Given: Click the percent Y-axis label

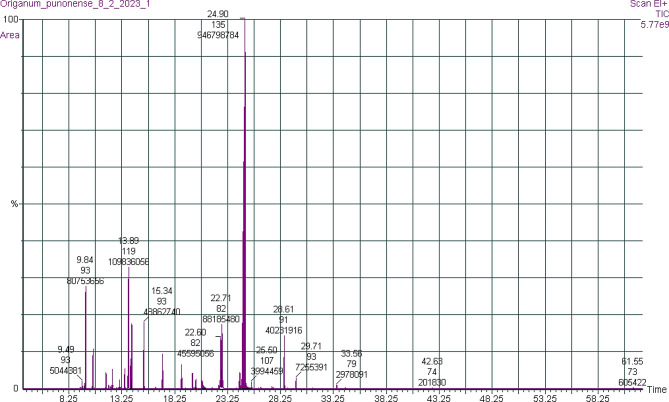Looking at the screenshot, I should (14, 204).
